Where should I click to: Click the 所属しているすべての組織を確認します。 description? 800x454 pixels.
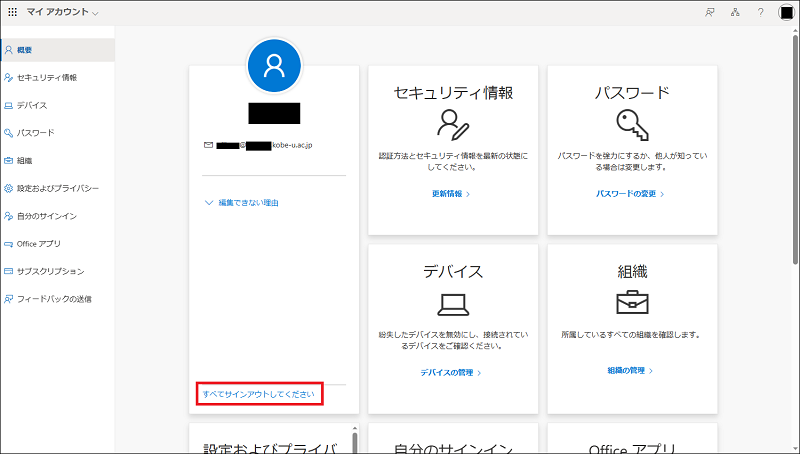[631, 335]
